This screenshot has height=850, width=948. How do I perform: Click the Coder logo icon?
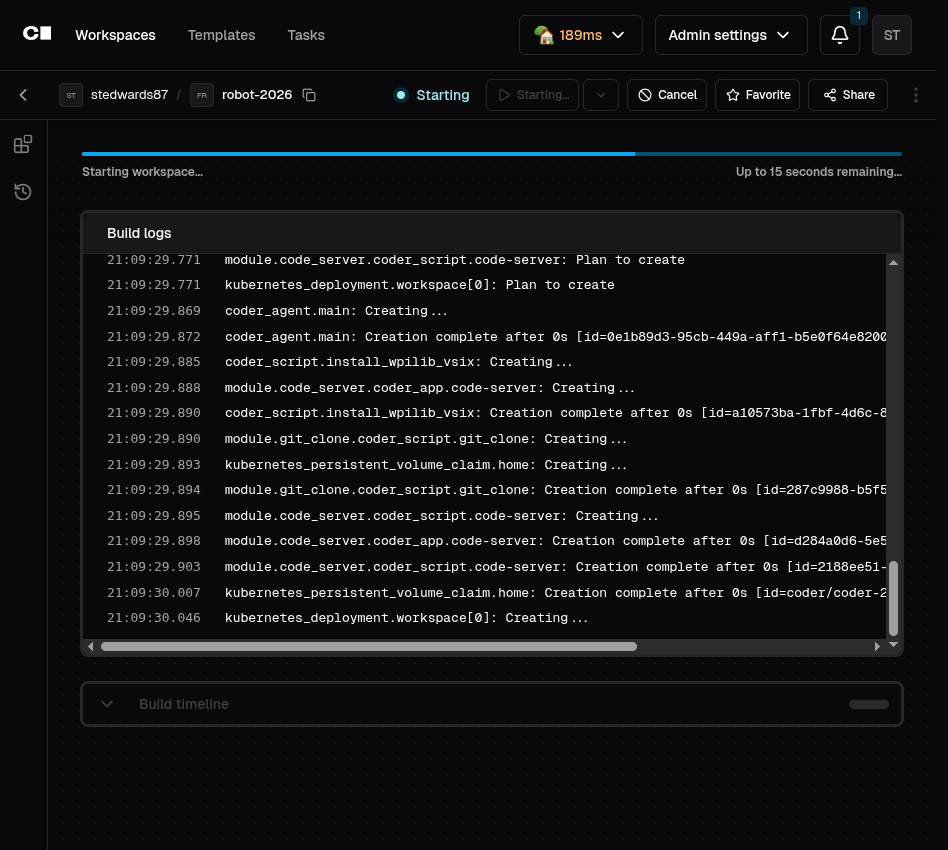click(x=37, y=34)
